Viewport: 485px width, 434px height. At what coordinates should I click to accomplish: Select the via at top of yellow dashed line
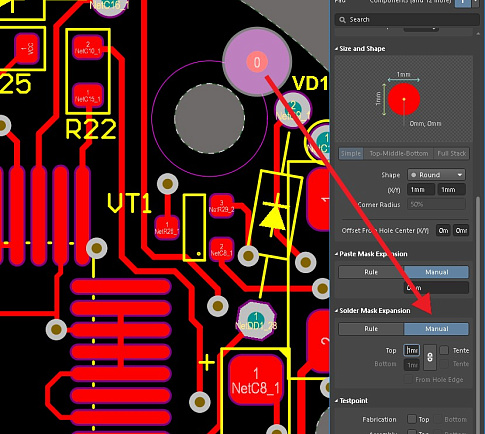[x=97, y=248]
